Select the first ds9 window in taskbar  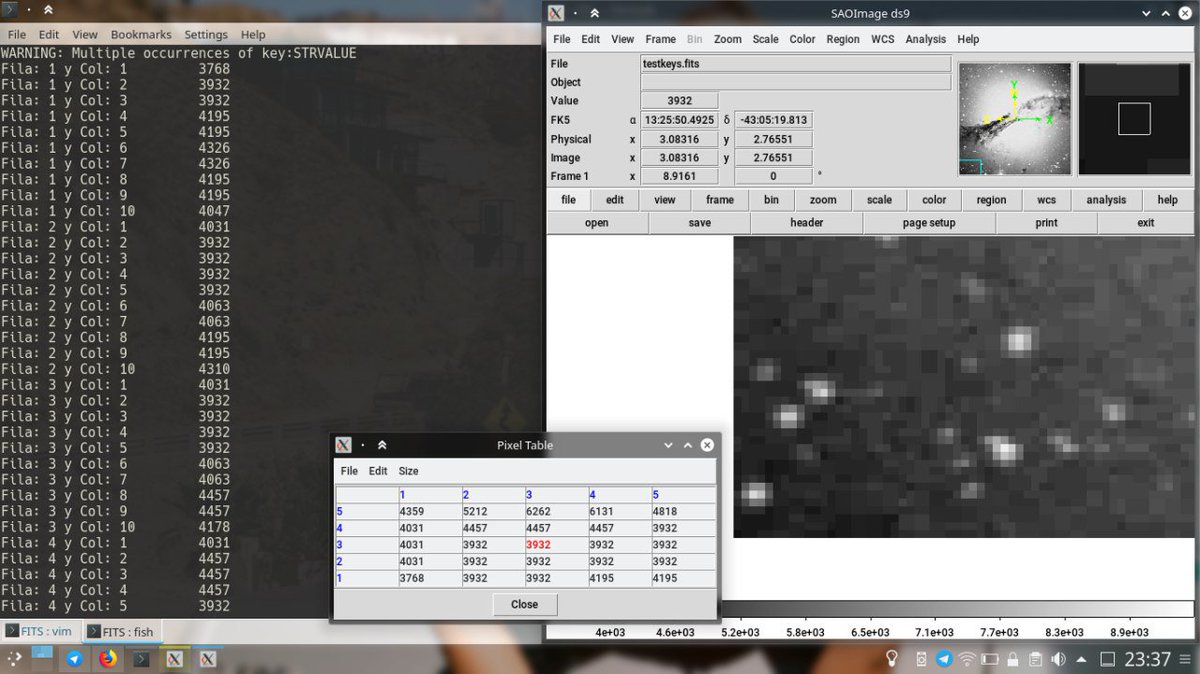[175, 659]
